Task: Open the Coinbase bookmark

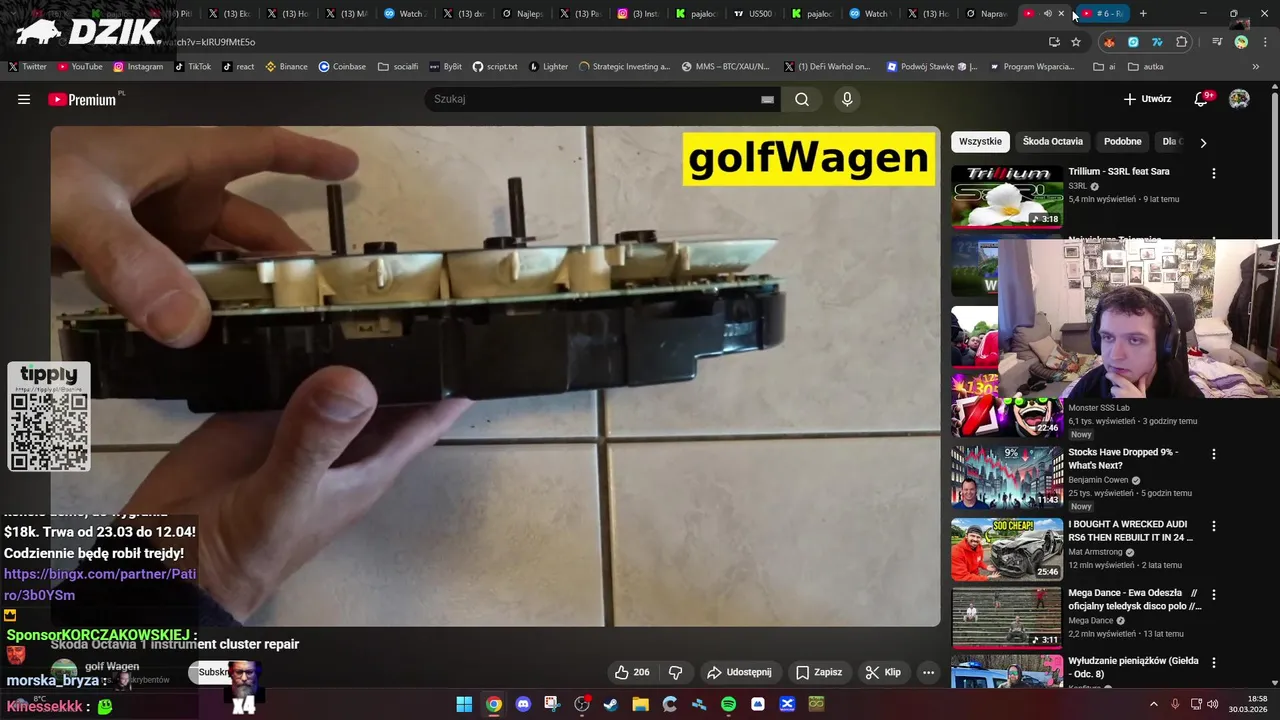Action: 342,67
